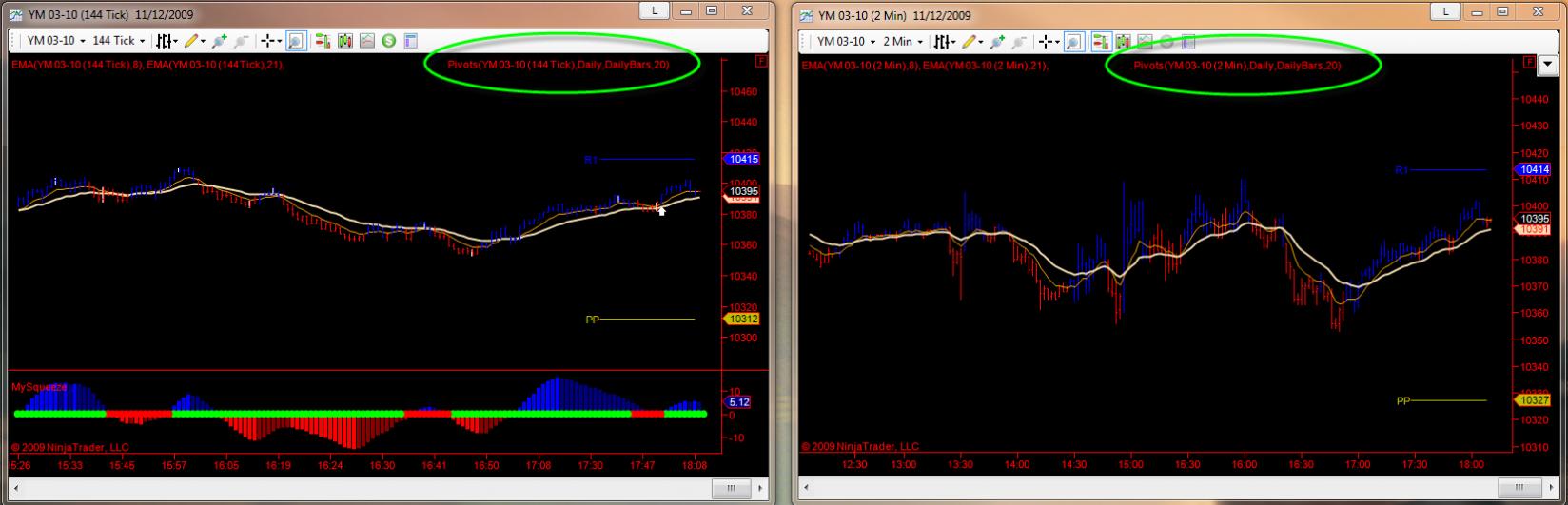
Task: Activate cross hair tool in 144 Tick window
Action: point(266,41)
